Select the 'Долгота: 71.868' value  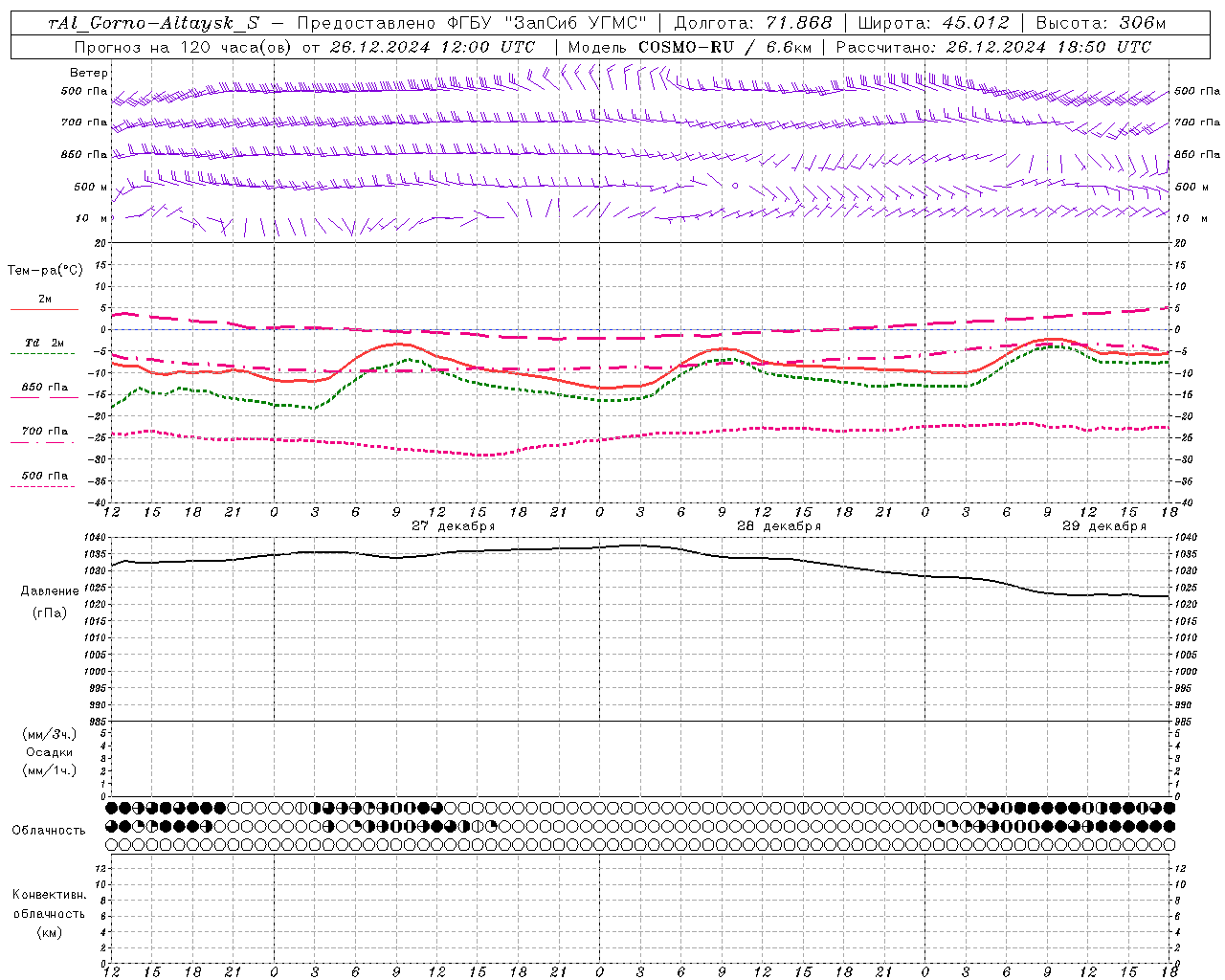pos(753,23)
